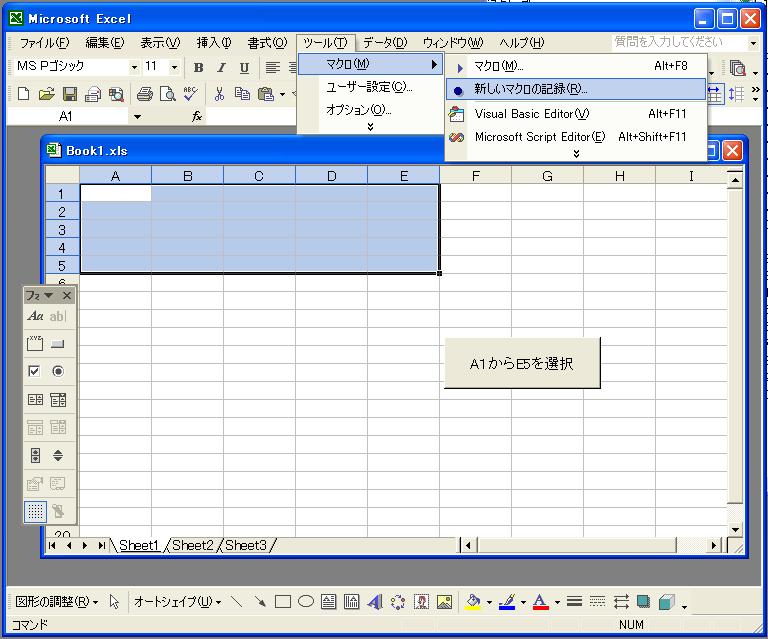Screen dimensions: 768x639
Task: Choose Record New Macro (新しいマクロの記録)
Action: point(576,89)
